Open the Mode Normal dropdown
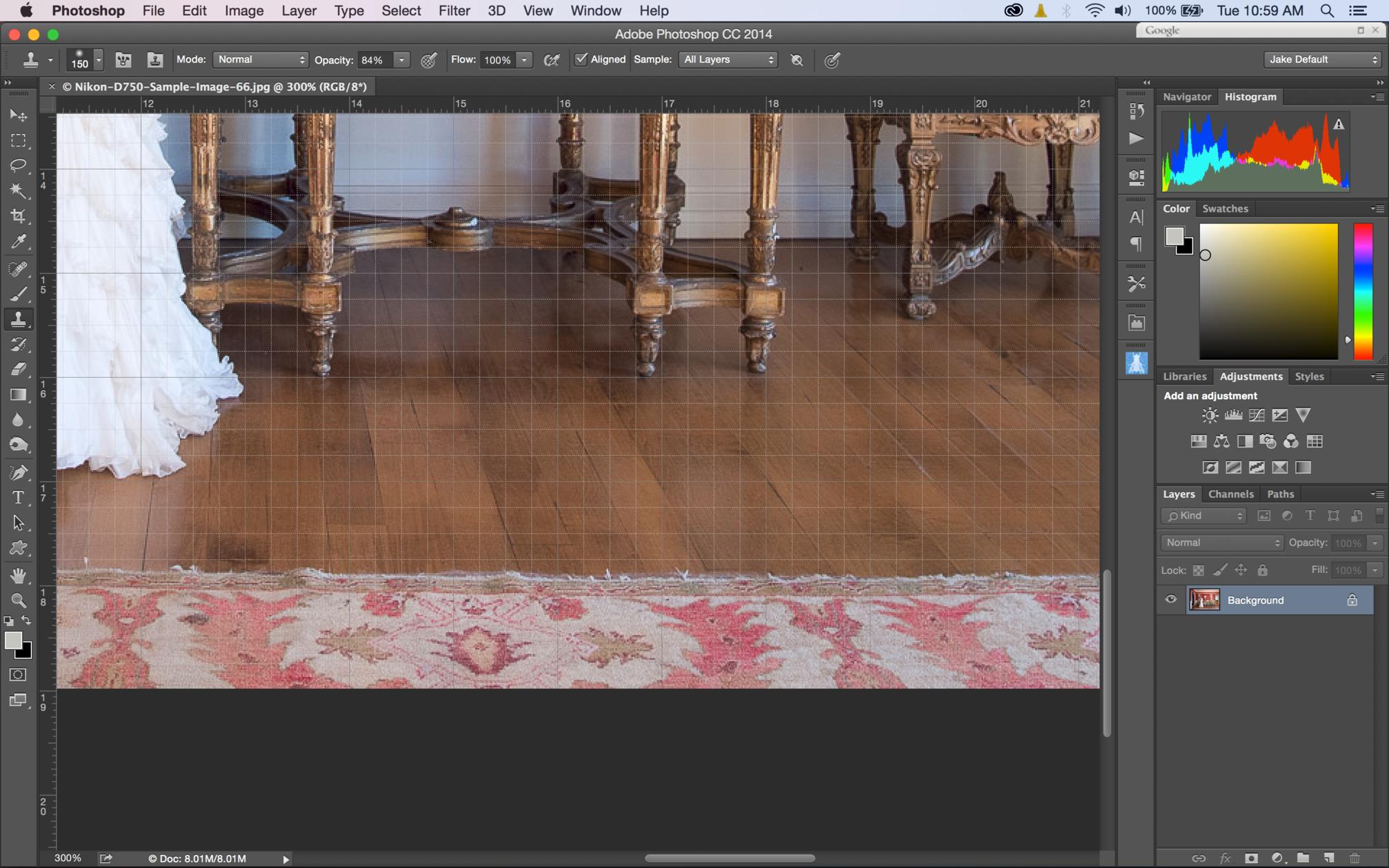The width and height of the screenshot is (1389, 868). (261, 59)
